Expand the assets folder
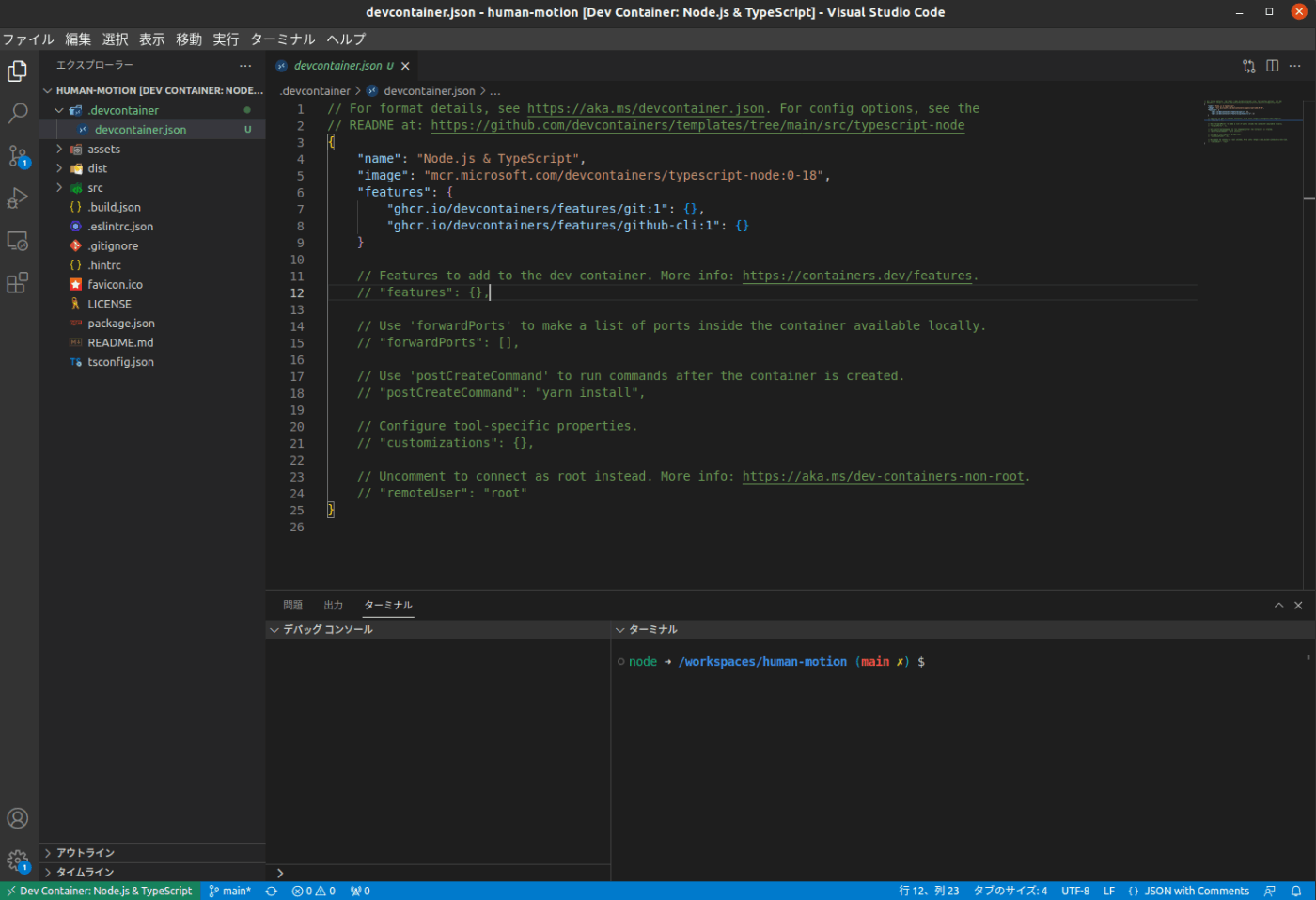 tap(152, 149)
